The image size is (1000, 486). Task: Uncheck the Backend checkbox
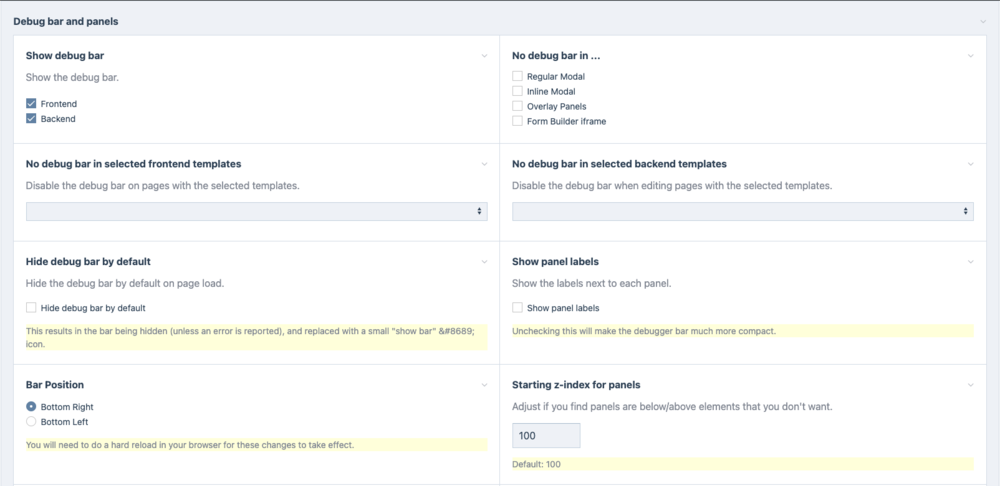click(x=32, y=119)
